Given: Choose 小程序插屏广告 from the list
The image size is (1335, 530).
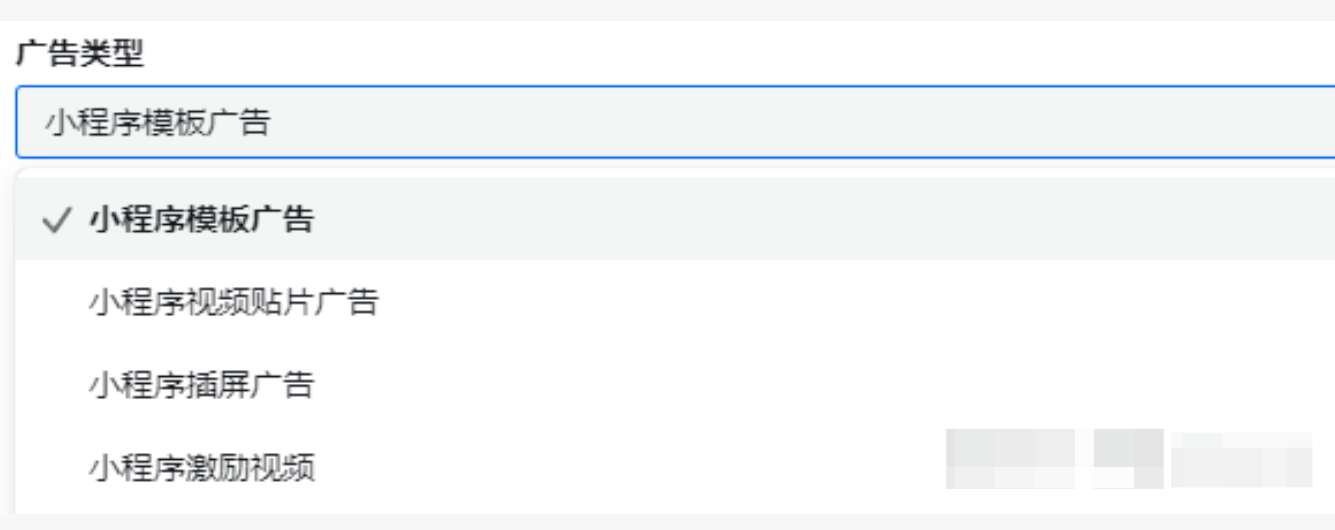Looking at the screenshot, I should tap(201, 385).
